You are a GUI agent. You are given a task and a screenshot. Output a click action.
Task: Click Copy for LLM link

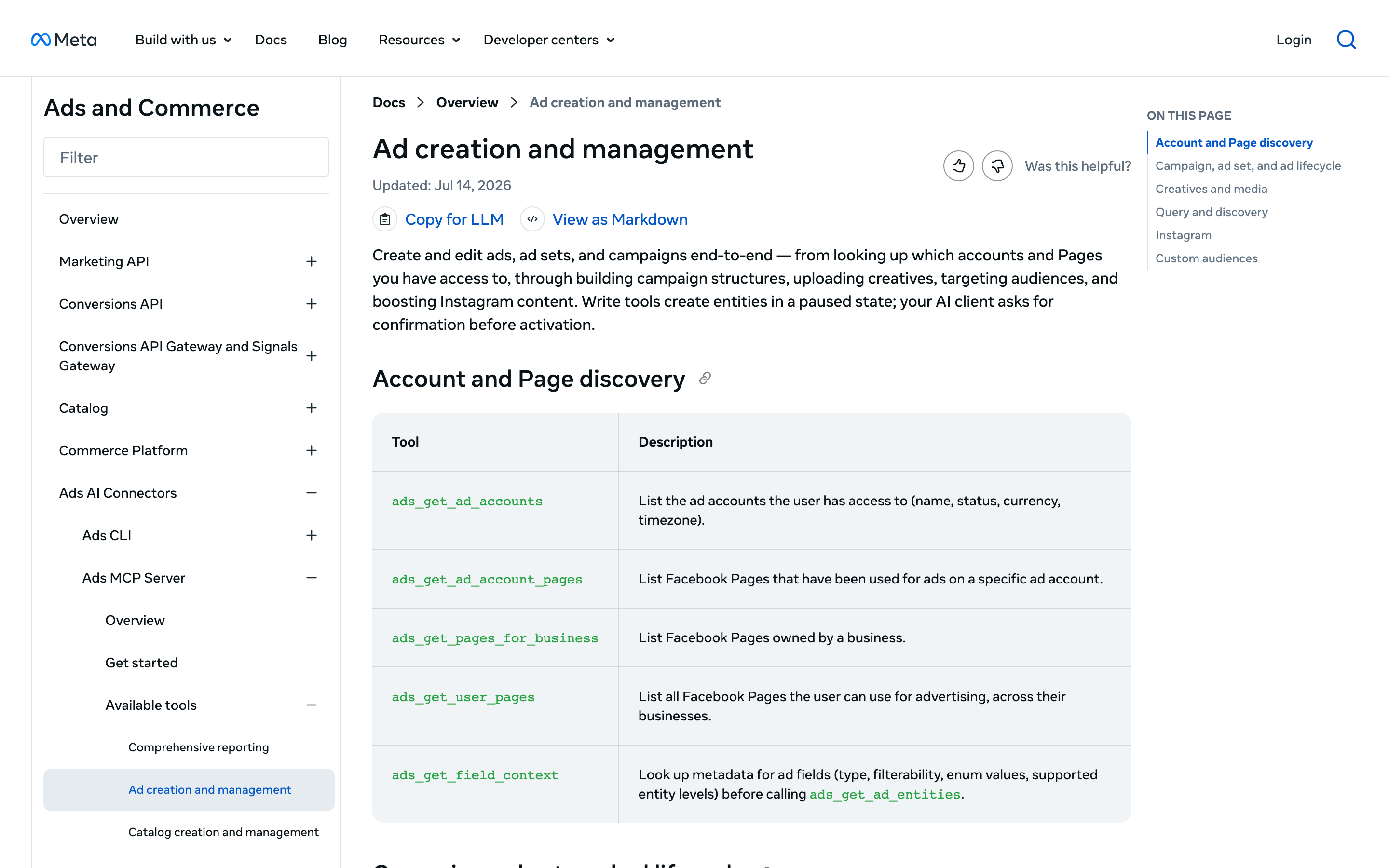pyautogui.click(x=454, y=219)
